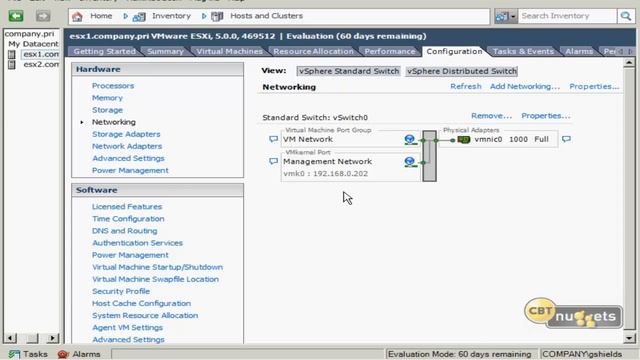Click the vertical scrollbar up arrow

pyautogui.click(x=629, y=63)
